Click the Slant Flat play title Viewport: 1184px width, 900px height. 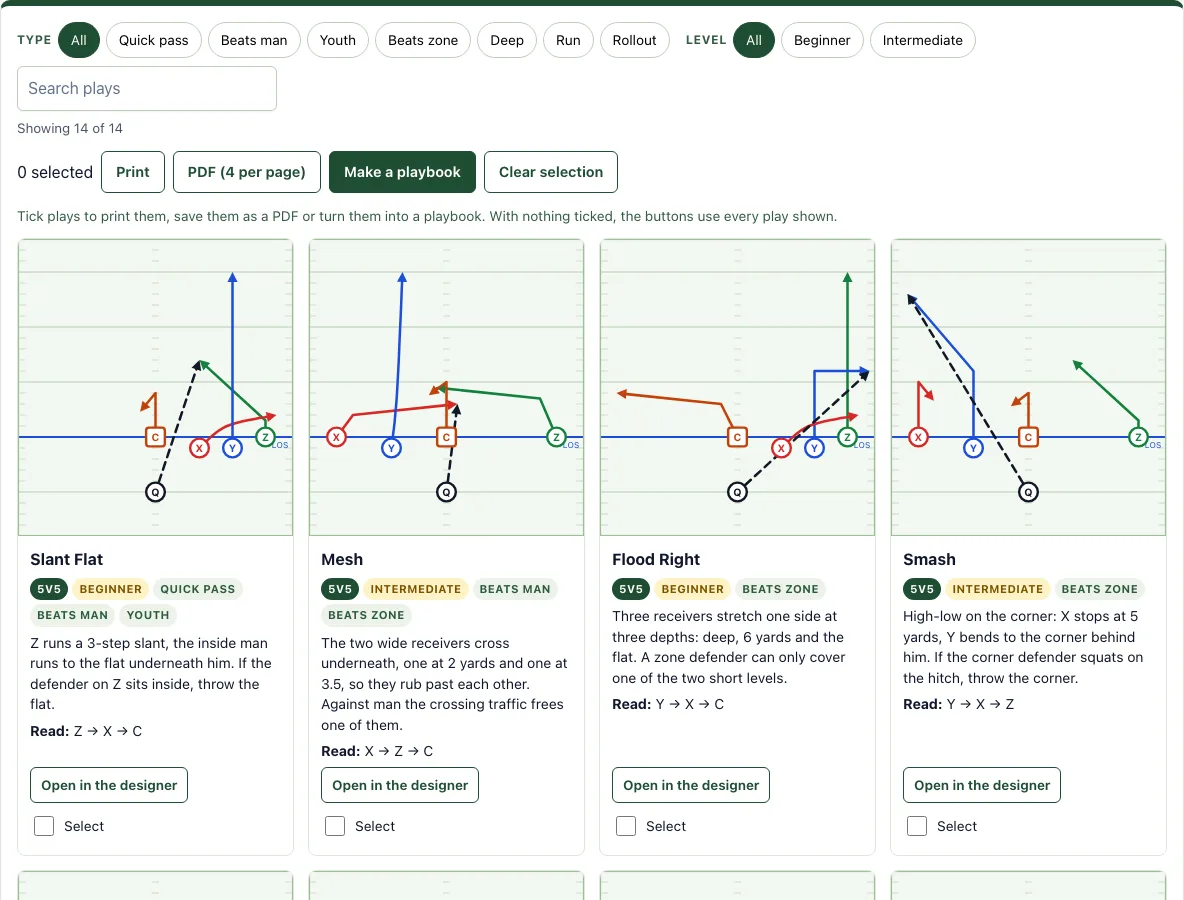point(66,559)
